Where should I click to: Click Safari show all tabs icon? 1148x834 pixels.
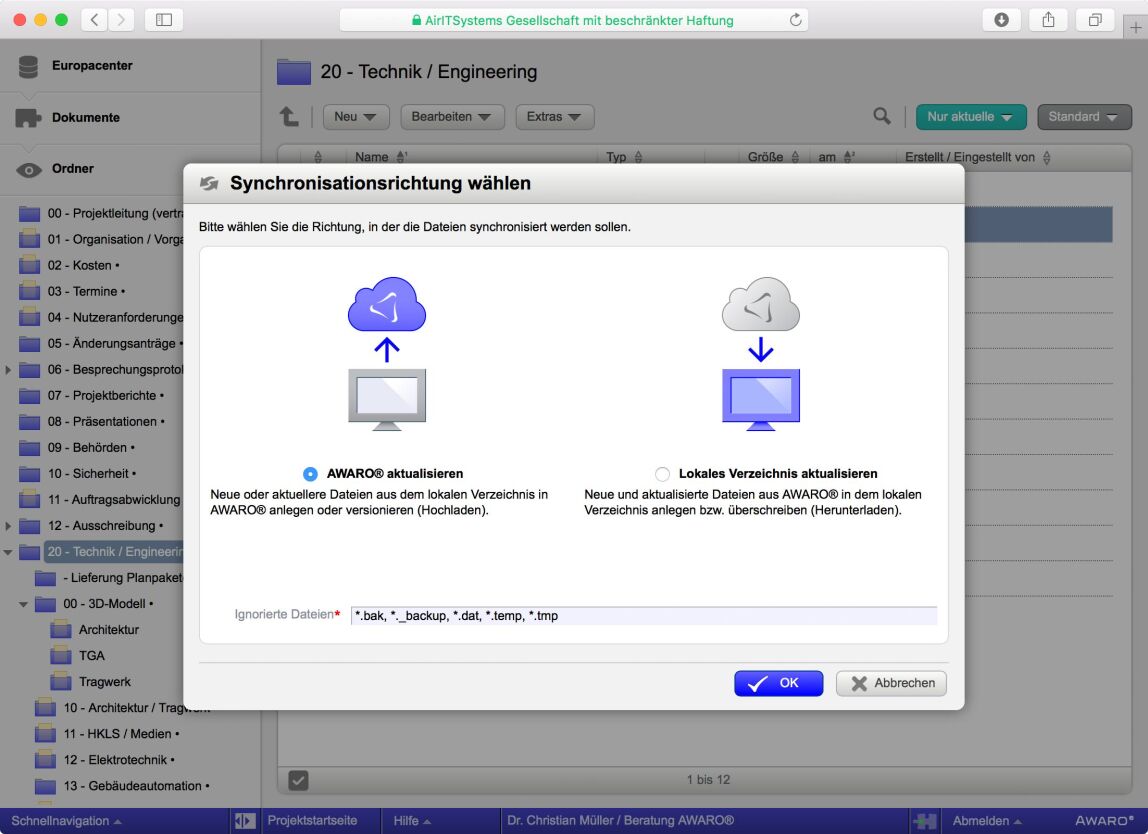pyautogui.click(x=1095, y=20)
